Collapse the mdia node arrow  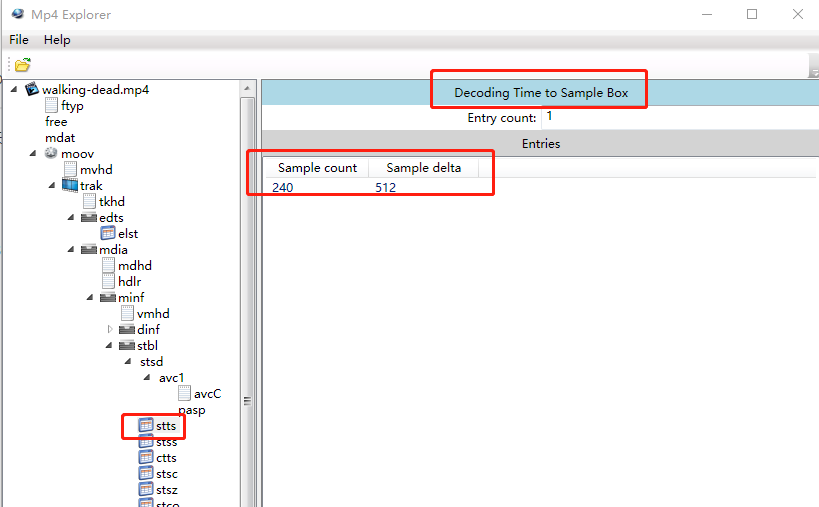pyautogui.click(x=72, y=250)
